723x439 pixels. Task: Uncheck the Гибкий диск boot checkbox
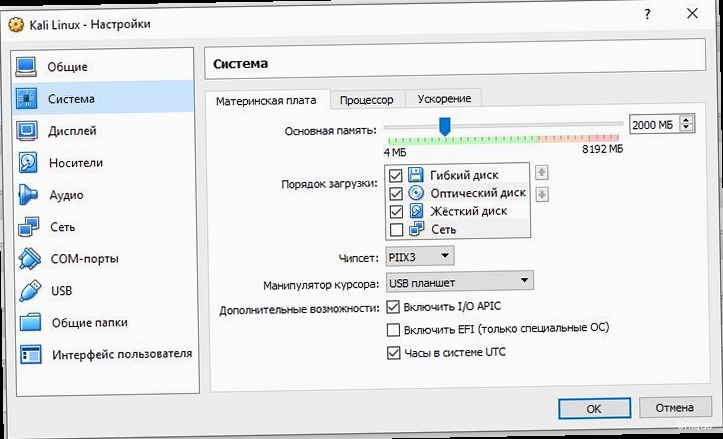(x=395, y=175)
